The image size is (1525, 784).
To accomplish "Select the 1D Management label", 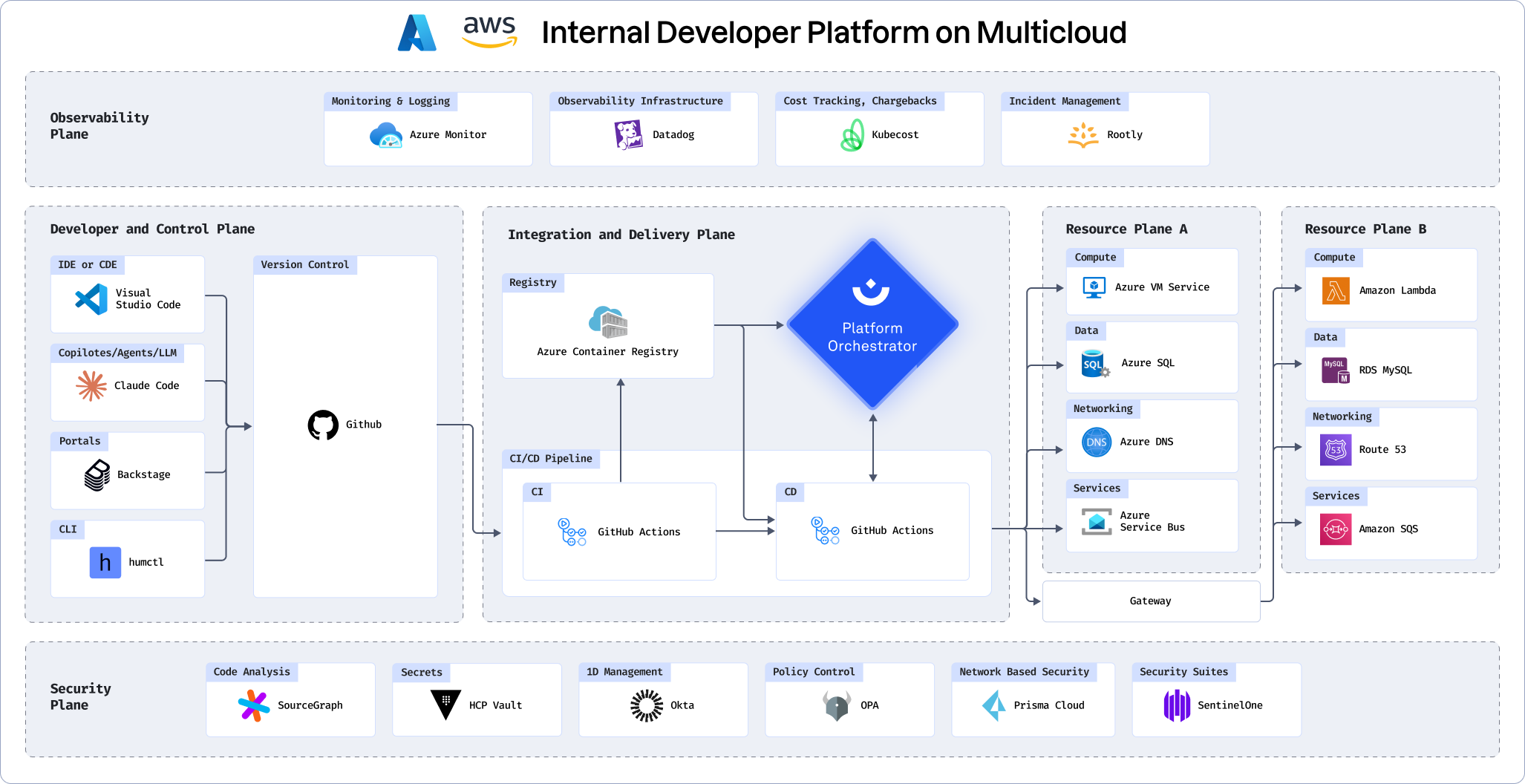I will coord(624,672).
